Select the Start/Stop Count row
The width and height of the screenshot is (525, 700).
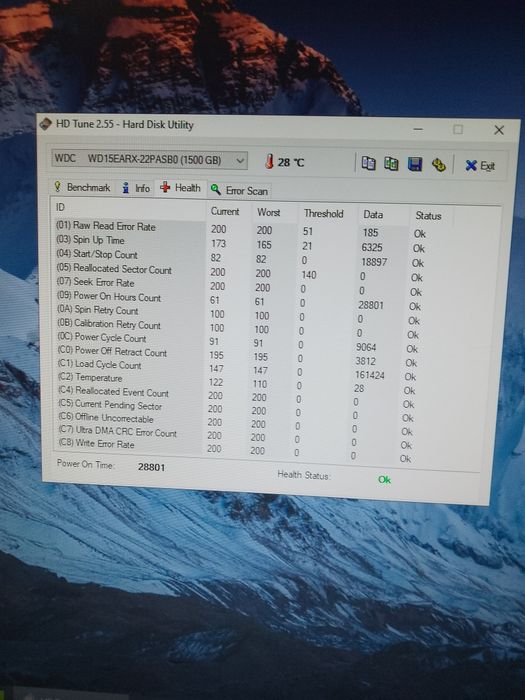point(242,258)
